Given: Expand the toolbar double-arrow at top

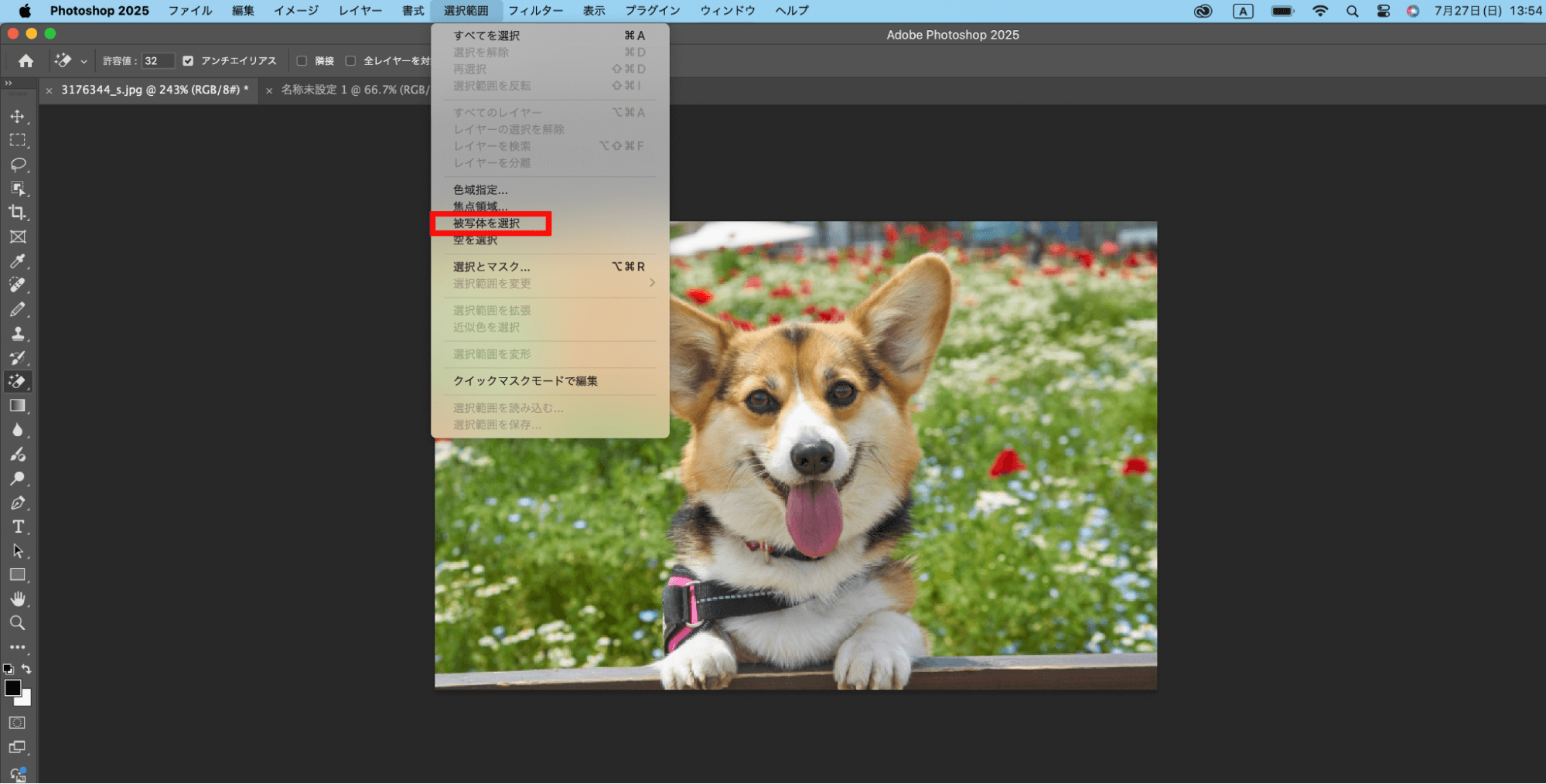Looking at the screenshot, I should [x=9, y=83].
